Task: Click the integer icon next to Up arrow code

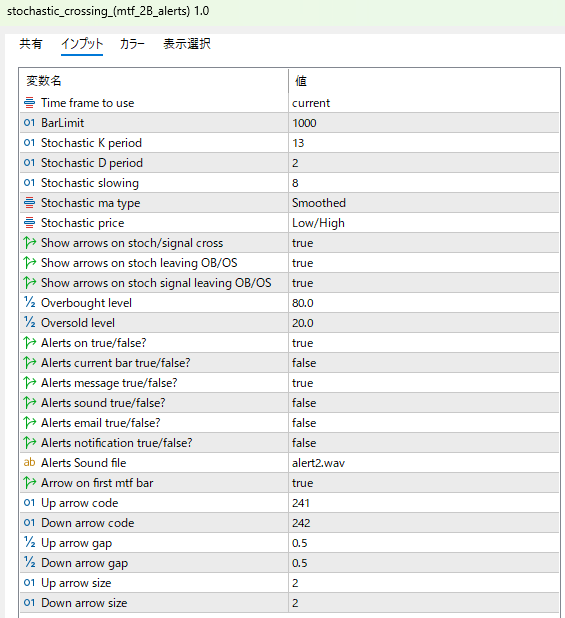Action: click(x=30, y=503)
